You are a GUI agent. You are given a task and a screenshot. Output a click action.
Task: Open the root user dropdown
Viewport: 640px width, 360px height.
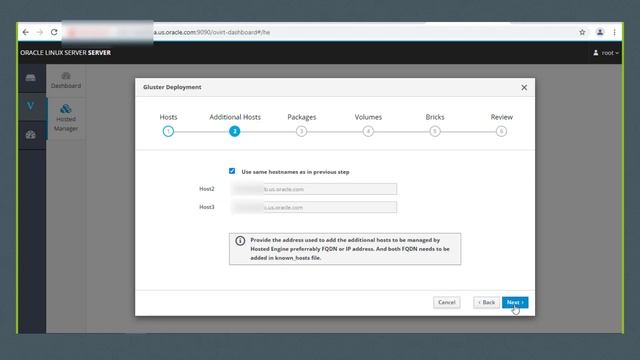click(606, 53)
